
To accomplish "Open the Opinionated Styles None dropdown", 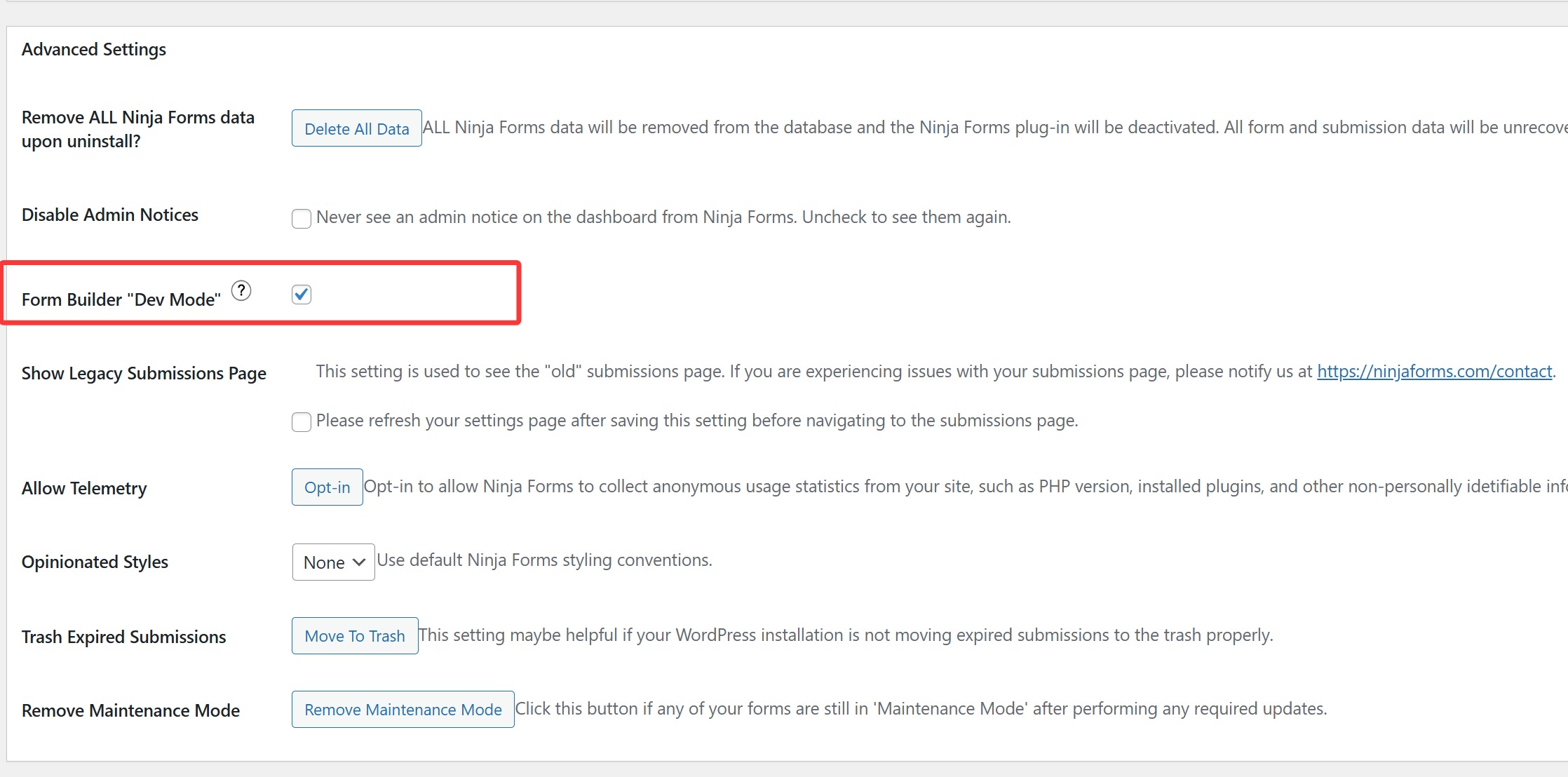I will pyautogui.click(x=333, y=562).
